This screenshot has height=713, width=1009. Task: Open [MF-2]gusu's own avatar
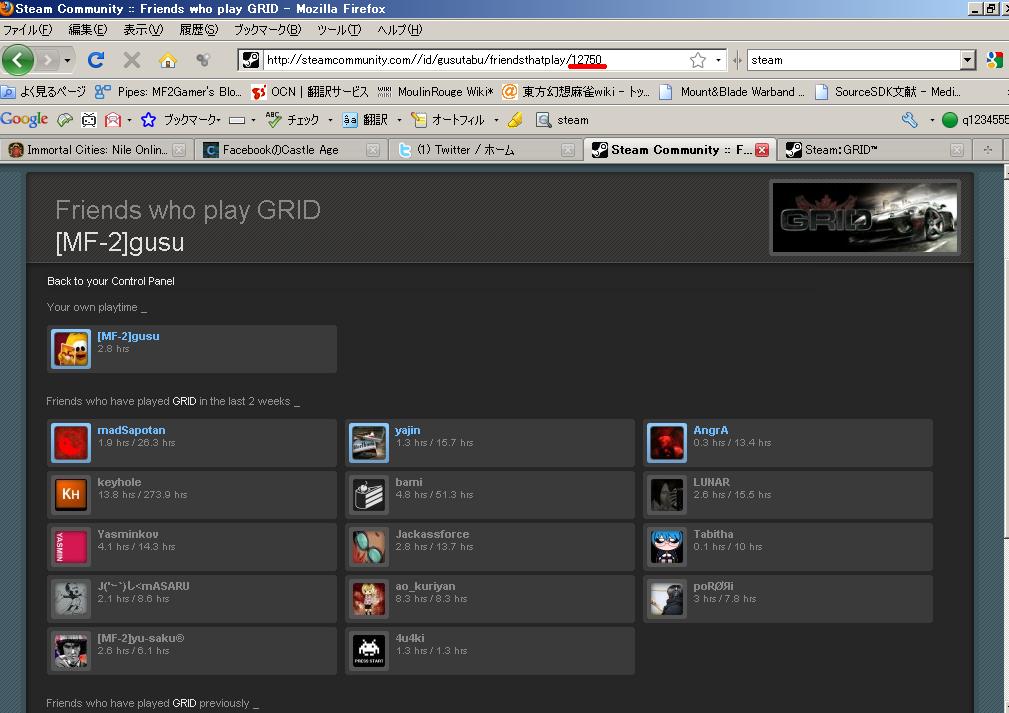click(71, 349)
